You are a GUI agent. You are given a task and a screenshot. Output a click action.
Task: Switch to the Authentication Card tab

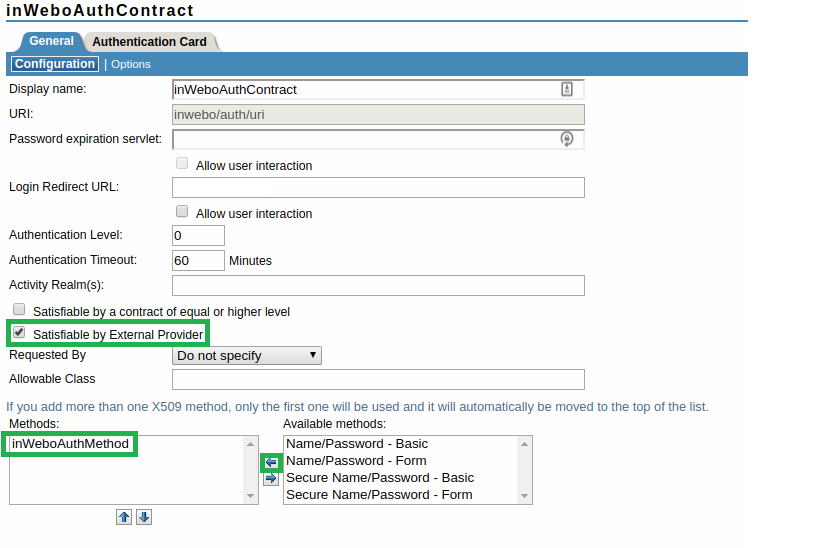(150, 42)
